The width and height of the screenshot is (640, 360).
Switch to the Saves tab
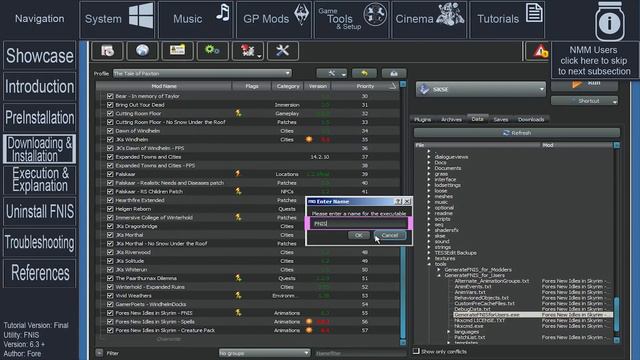tap(501, 119)
